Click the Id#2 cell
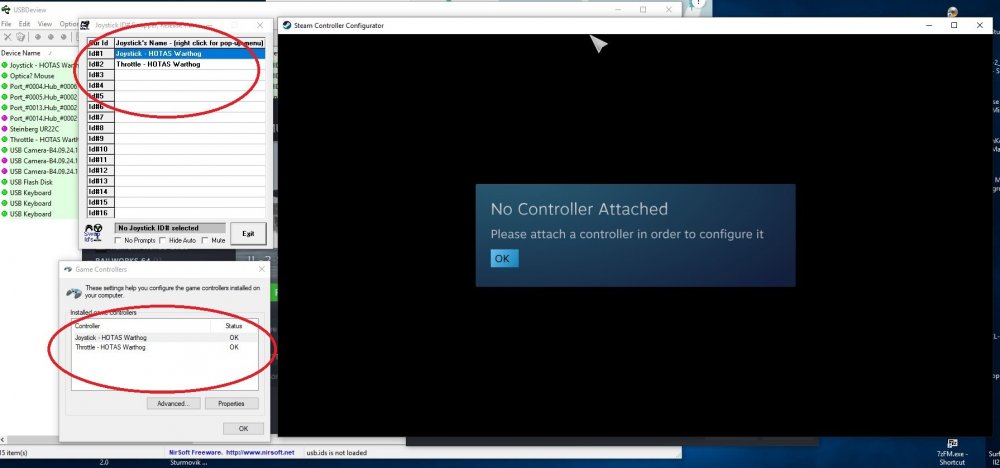The image size is (1000, 468). tap(100, 64)
